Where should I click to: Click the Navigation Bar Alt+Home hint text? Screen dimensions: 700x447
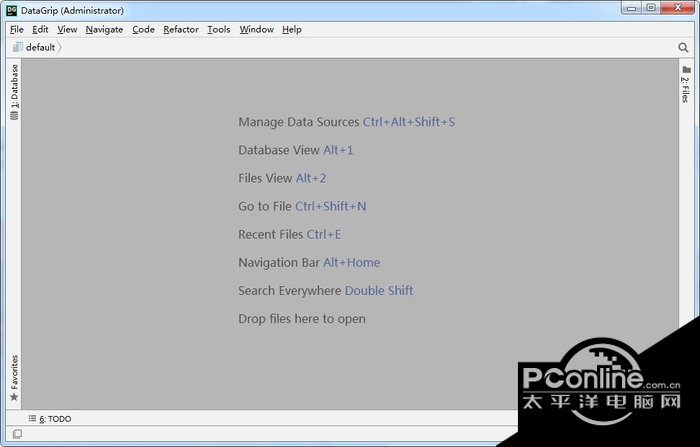coord(309,263)
